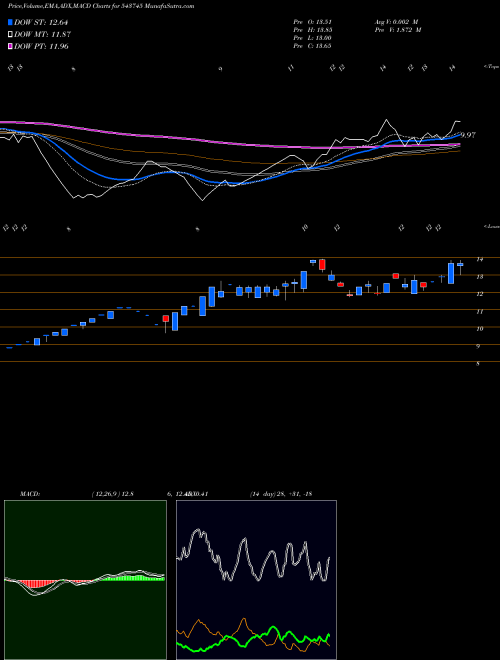
Task: Click the Avg V: 0.002 M value
Action: pos(396,22)
